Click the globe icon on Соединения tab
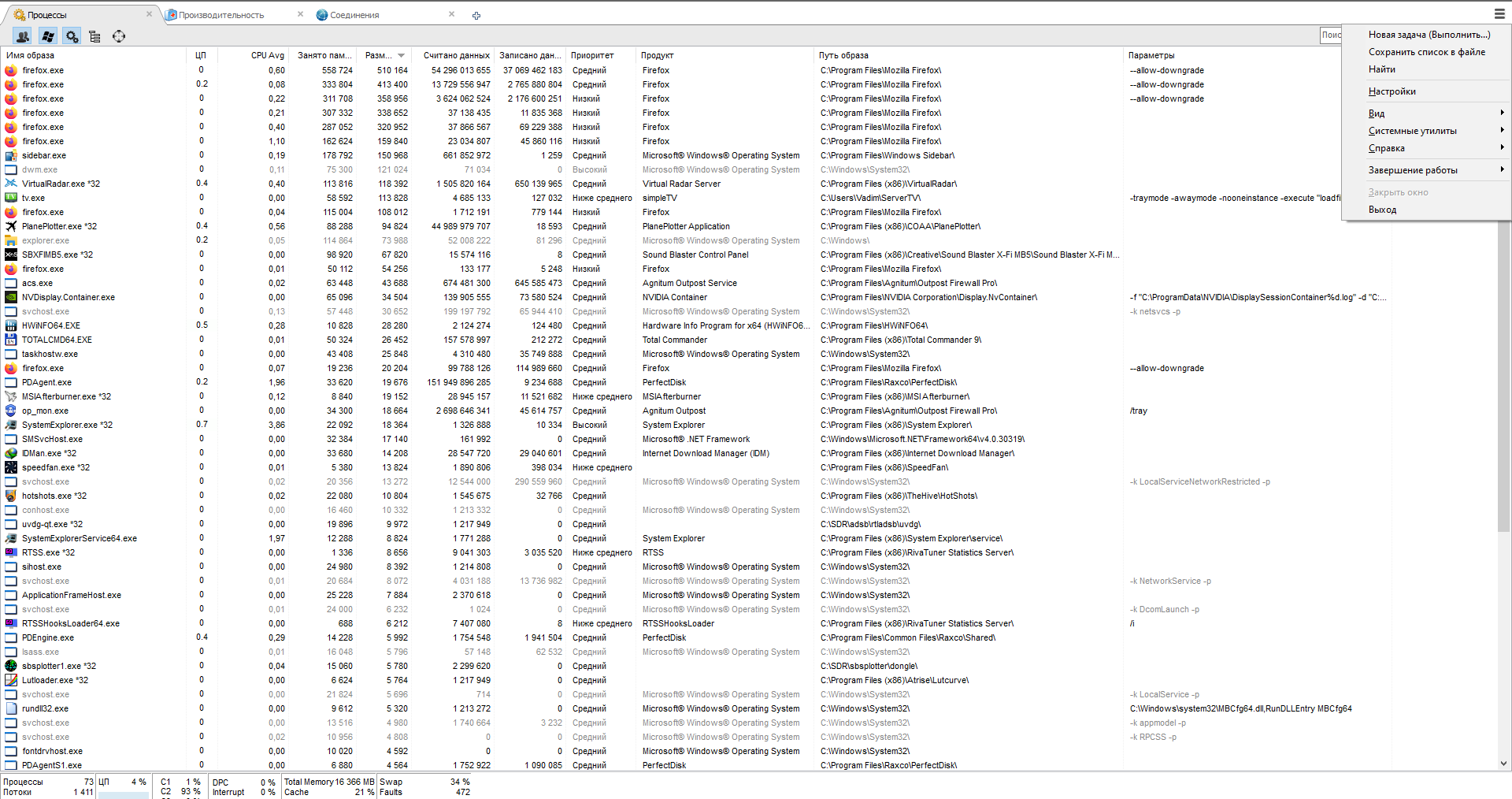 click(x=321, y=15)
